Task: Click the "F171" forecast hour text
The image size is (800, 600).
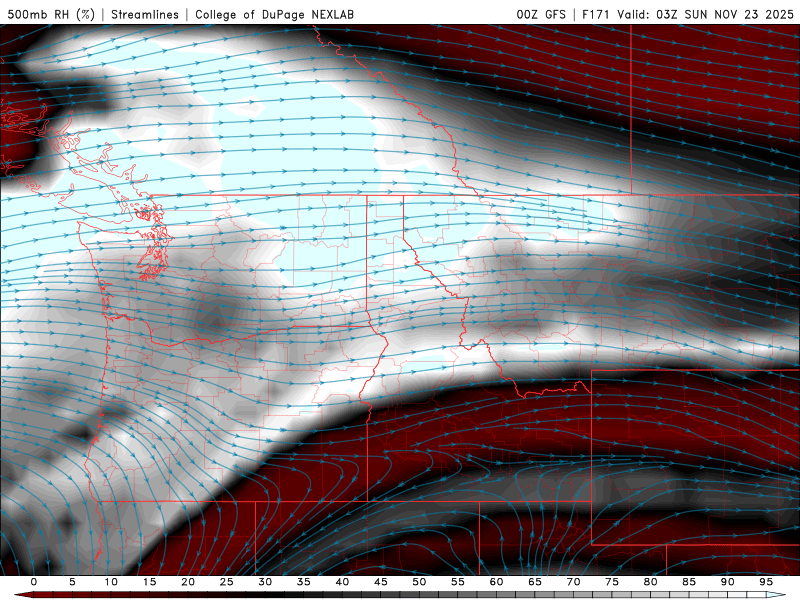Action: tap(596, 14)
